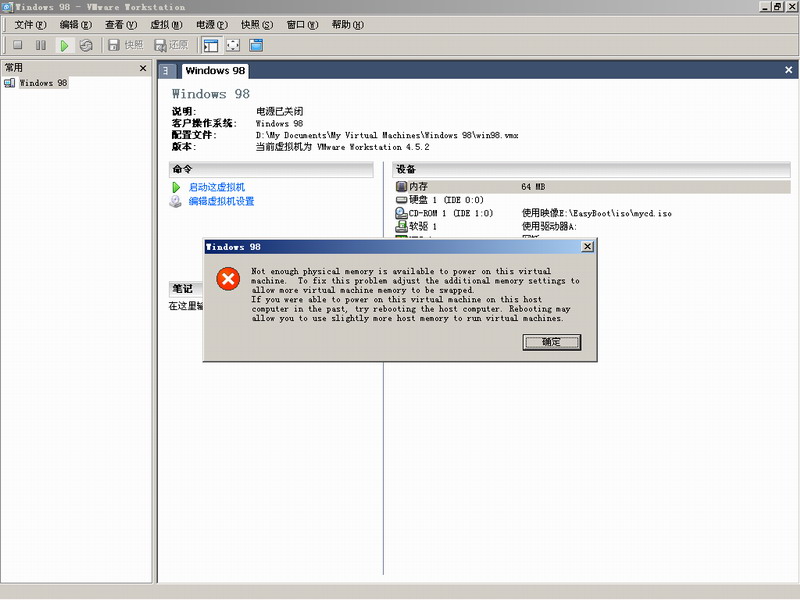The height and width of the screenshot is (600, 800).
Task: Click the red error icon in the dialog
Action: 228,279
